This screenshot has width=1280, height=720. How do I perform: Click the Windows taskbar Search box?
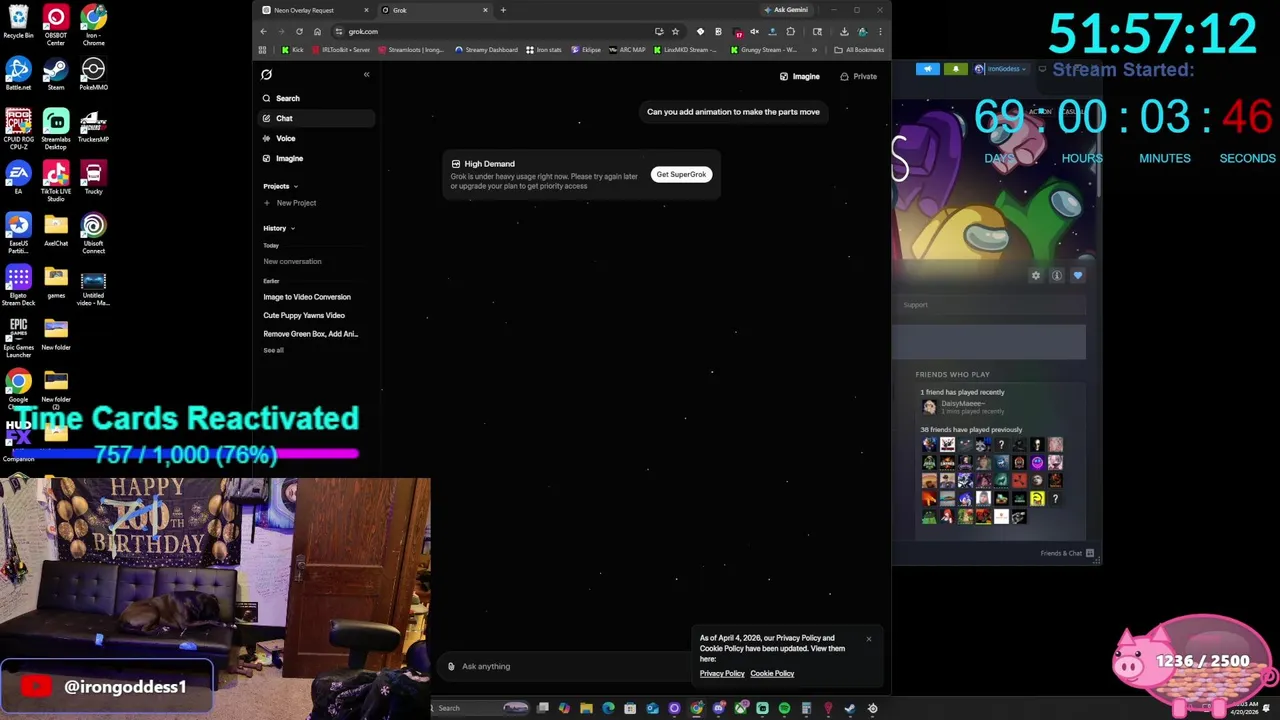point(482,708)
